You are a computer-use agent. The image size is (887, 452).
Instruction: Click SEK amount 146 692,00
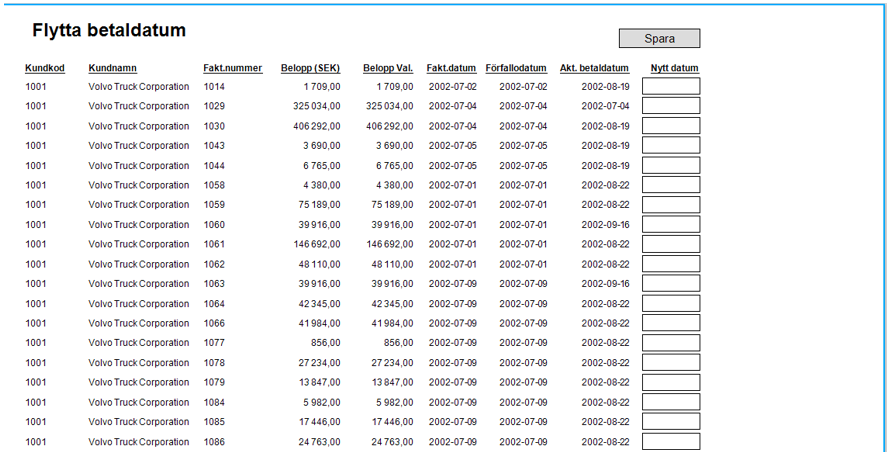[x=317, y=244]
